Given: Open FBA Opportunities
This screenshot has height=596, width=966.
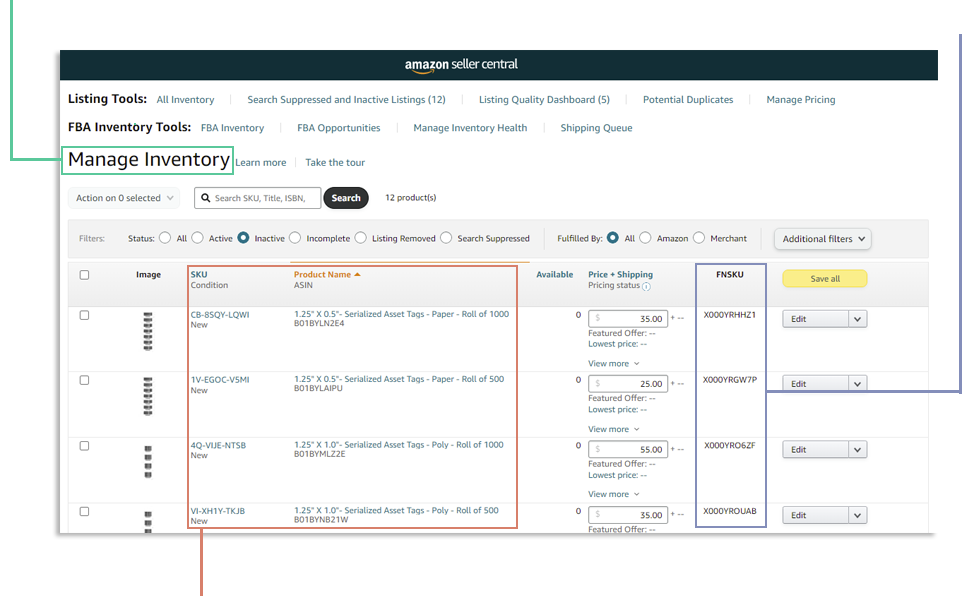Looking at the screenshot, I should coord(338,128).
